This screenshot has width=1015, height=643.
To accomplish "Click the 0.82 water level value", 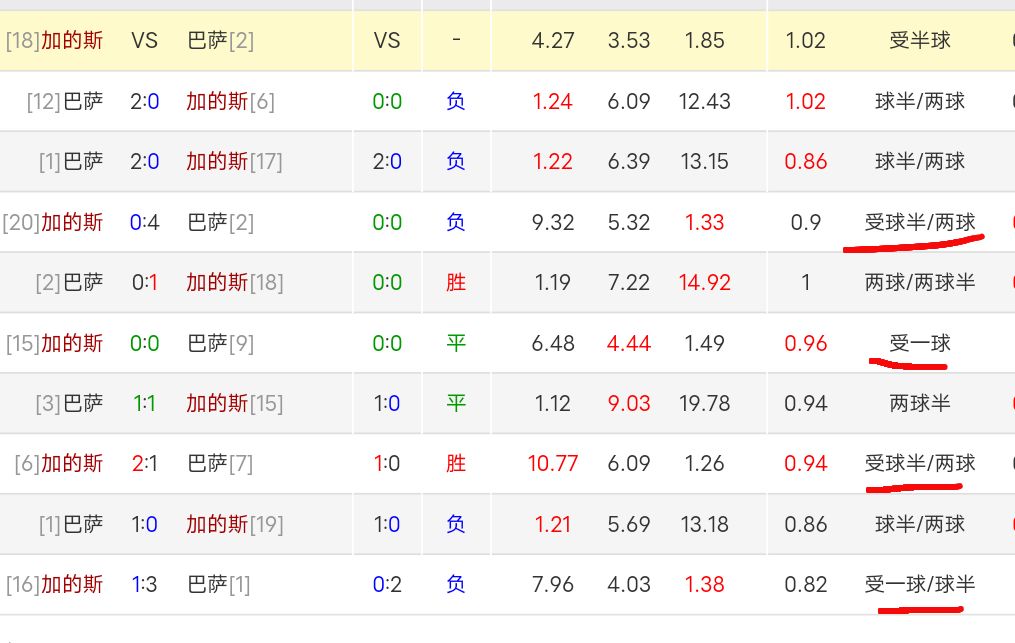I will pos(806,584).
